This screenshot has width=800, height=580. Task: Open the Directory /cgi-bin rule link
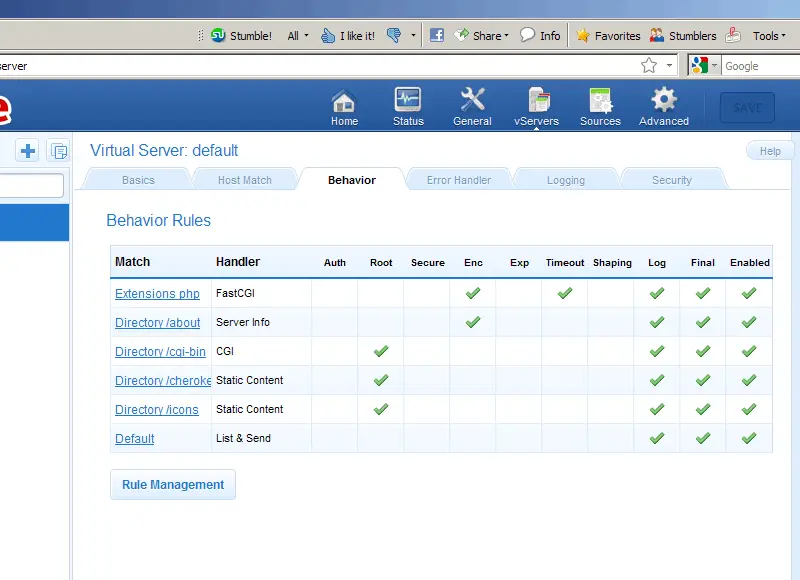[x=160, y=351]
